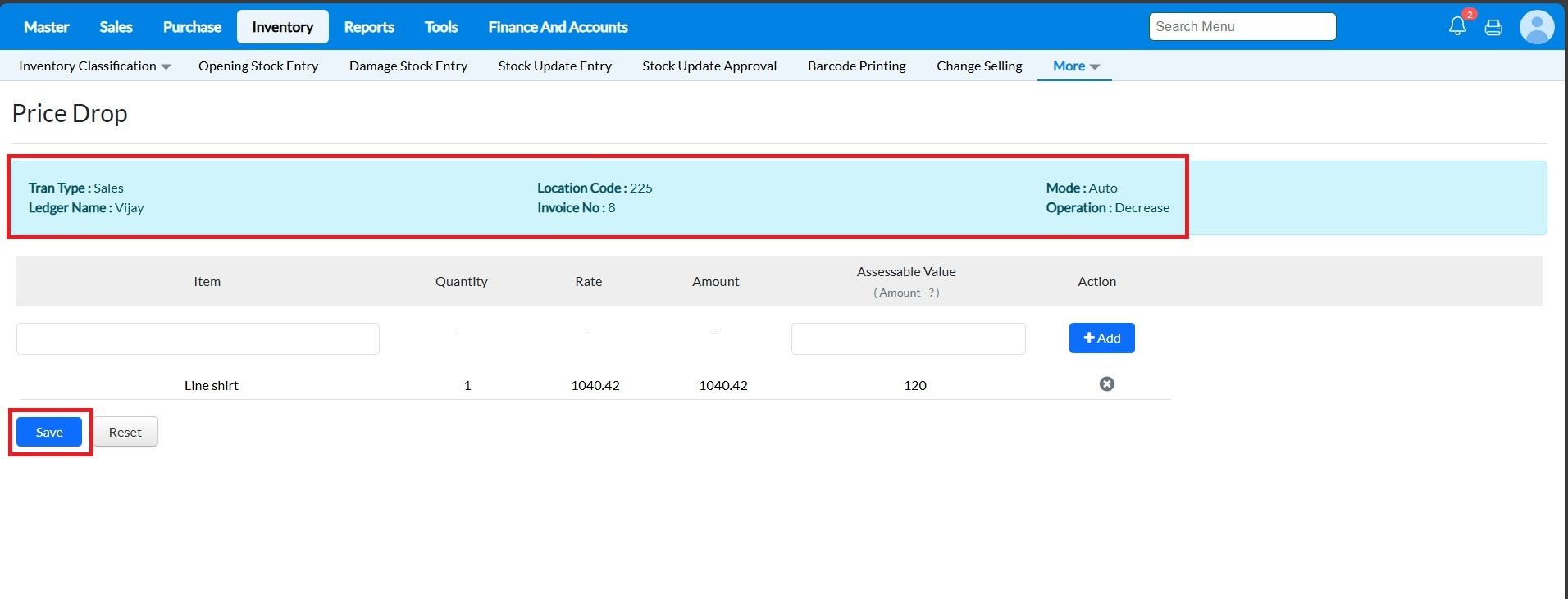Open the notifications bell icon
Image resolution: width=1568 pixels, height=599 pixels.
coord(1457,26)
